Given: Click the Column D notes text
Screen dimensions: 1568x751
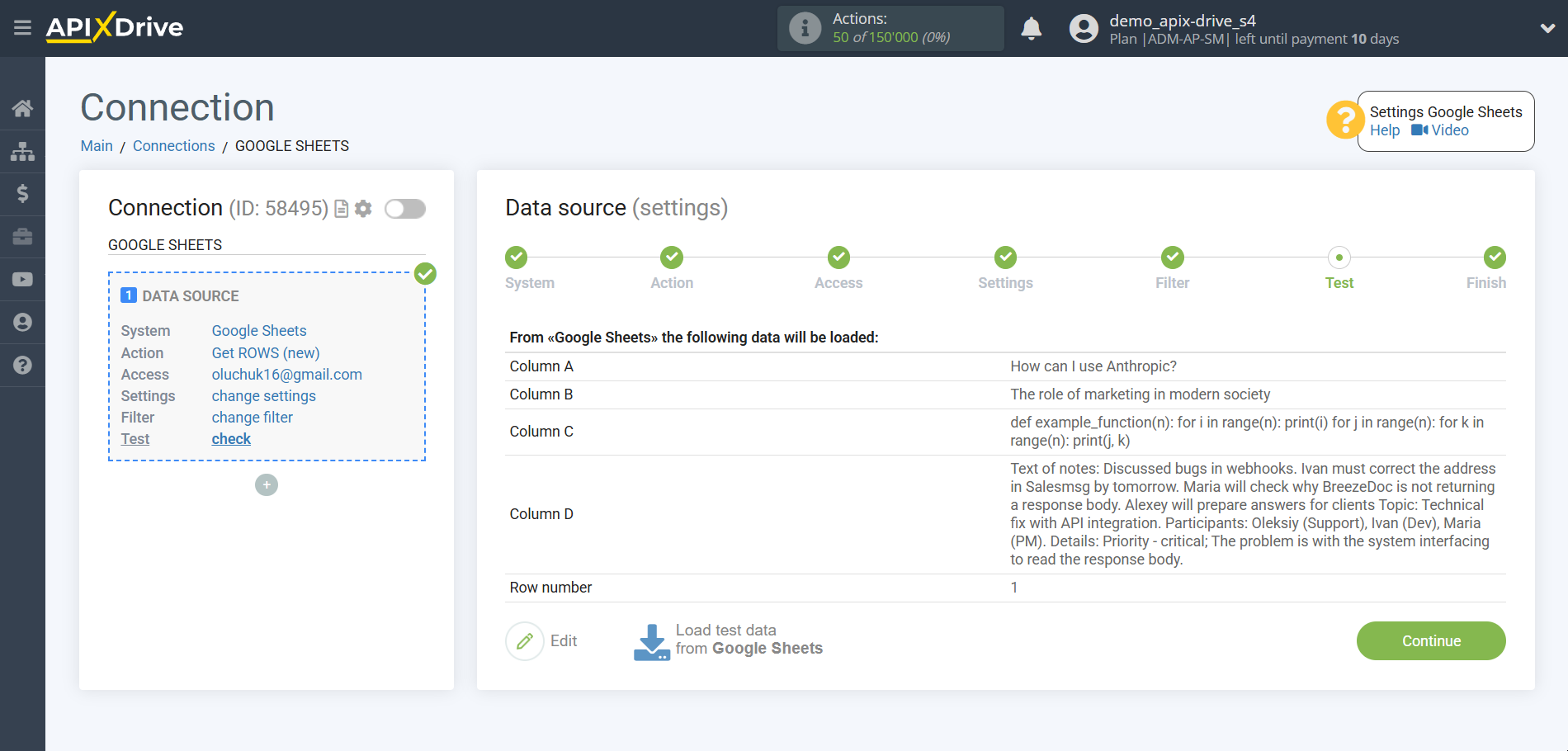Looking at the screenshot, I should [x=1253, y=514].
